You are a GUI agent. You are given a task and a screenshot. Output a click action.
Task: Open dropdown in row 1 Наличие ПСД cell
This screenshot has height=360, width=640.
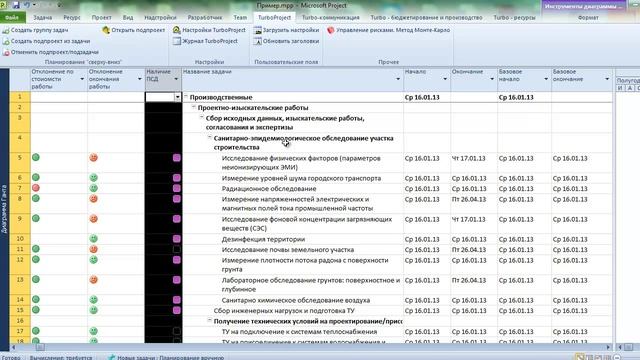tap(178, 97)
